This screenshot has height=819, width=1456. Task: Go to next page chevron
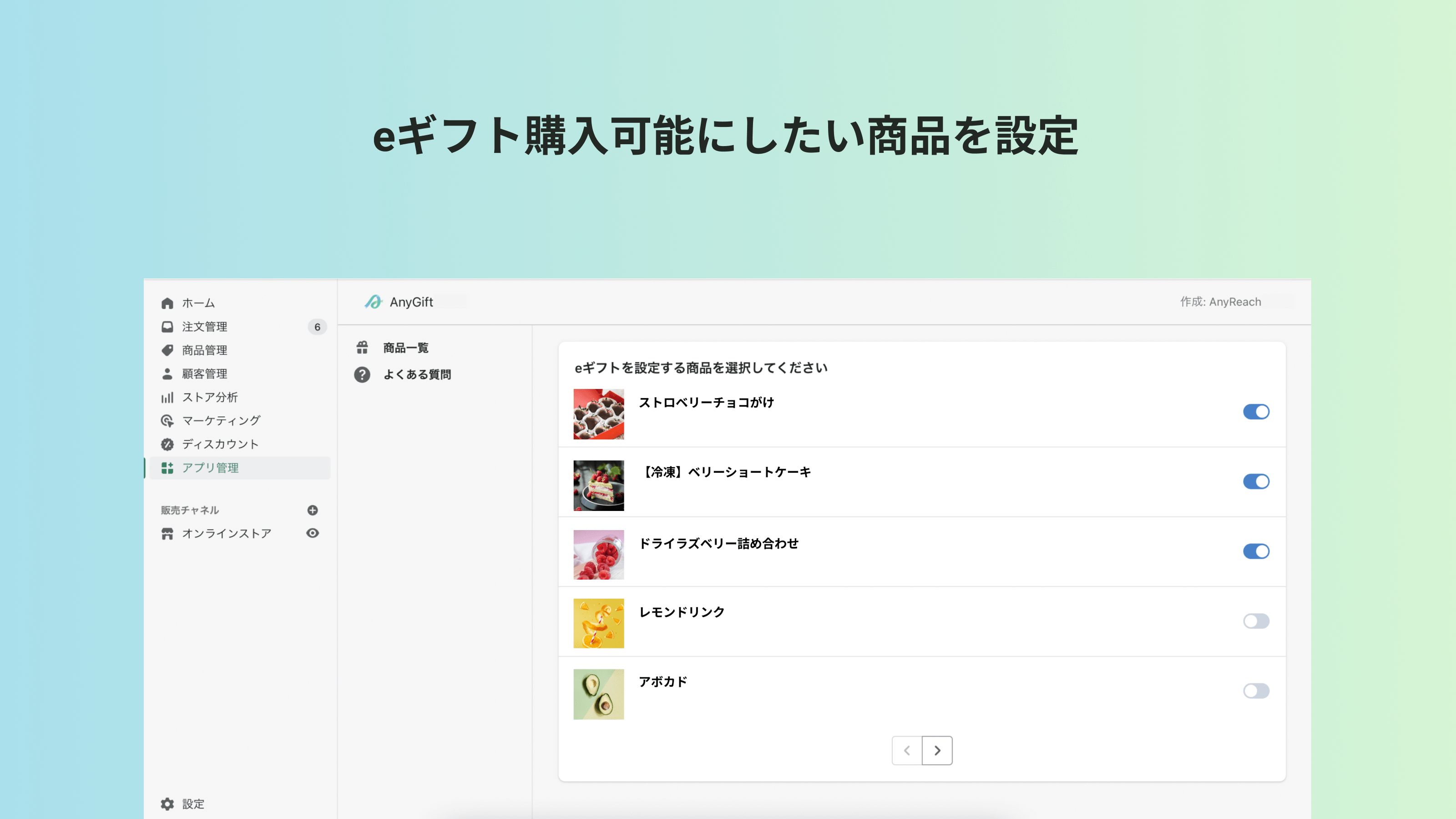937,751
